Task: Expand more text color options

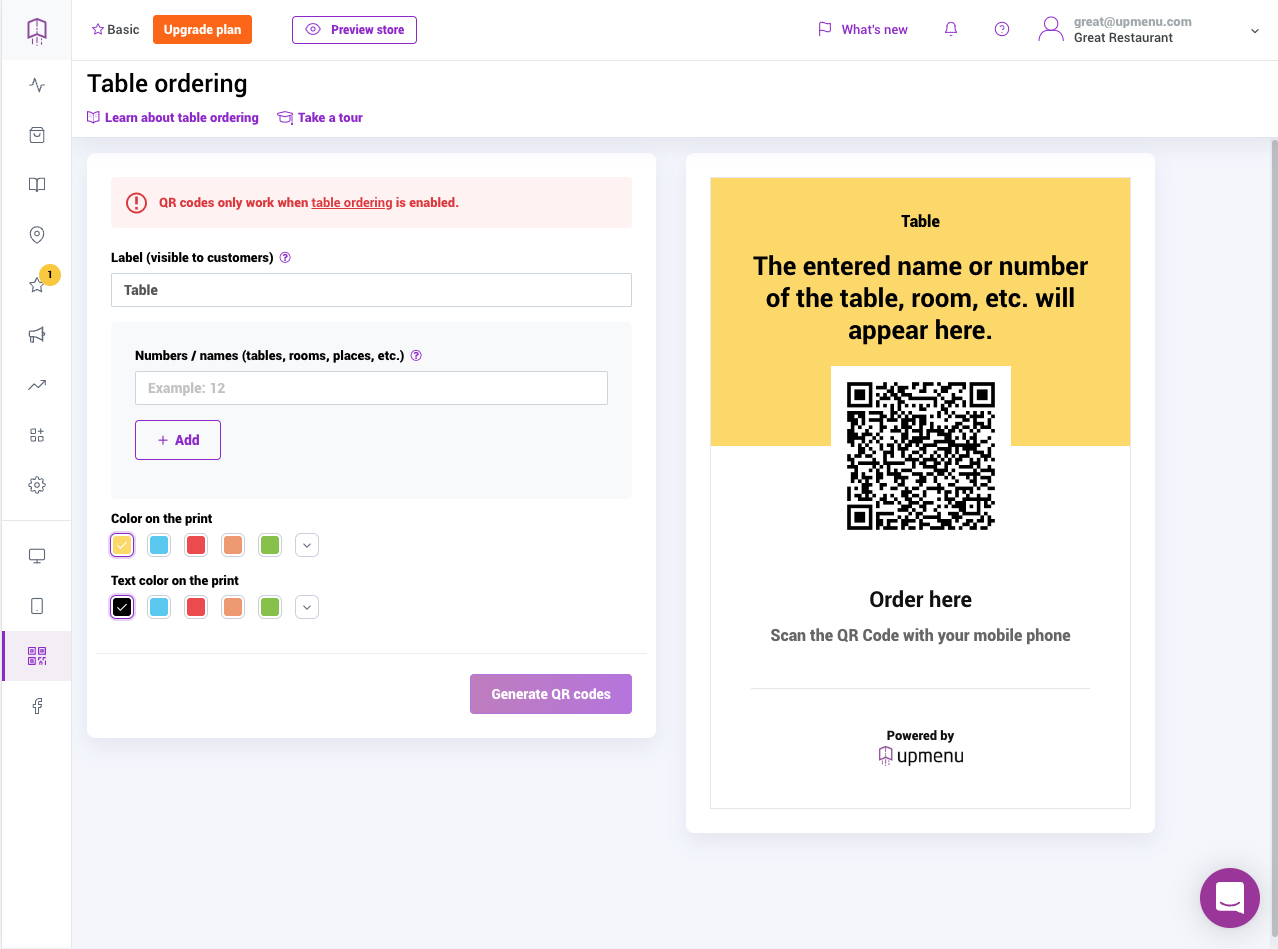Action: [x=308, y=607]
